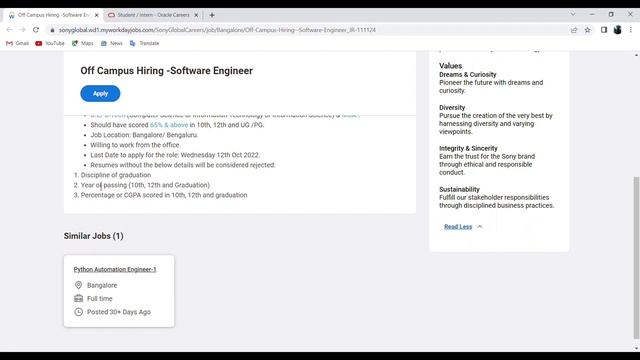Screen dimensions: 640x360
Task: Click the Sustainability heading
Action: point(460,189)
